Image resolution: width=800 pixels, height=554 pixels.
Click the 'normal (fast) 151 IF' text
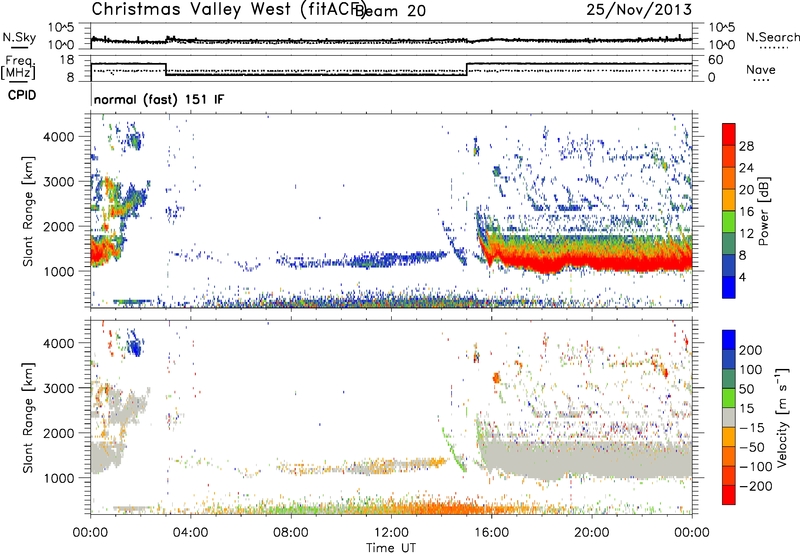click(x=159, y=100)
